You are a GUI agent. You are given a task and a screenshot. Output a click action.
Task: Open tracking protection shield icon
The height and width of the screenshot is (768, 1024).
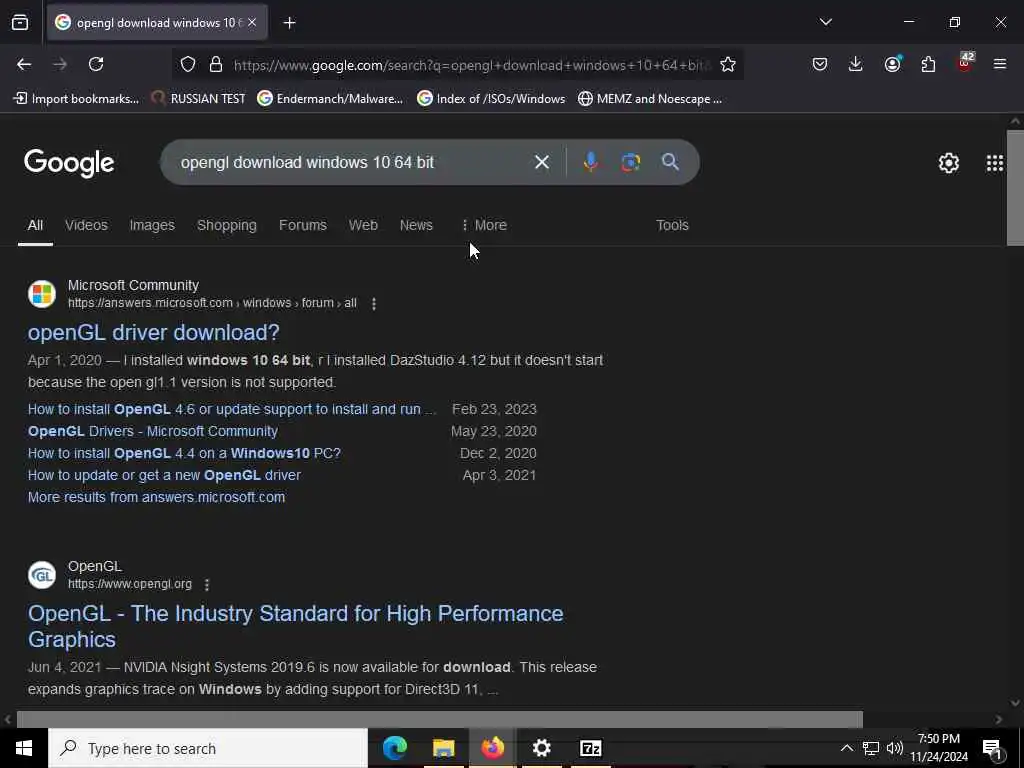click(188, 65)
